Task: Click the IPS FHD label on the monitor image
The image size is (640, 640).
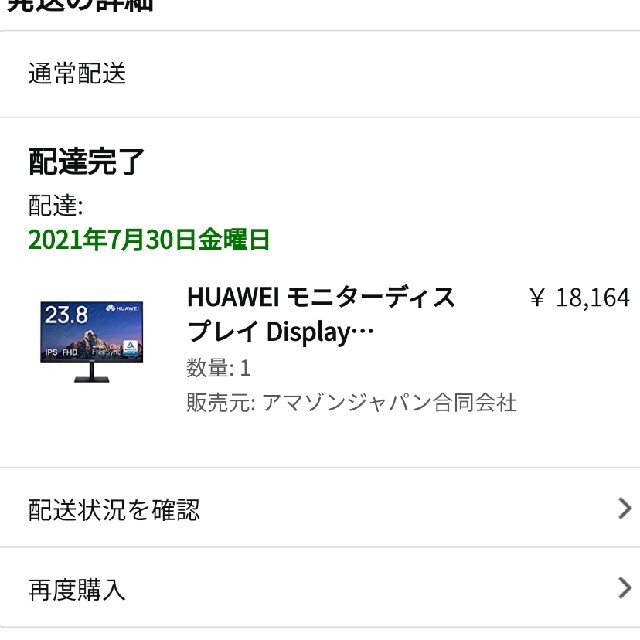Action: pyautogui.click(x=61, y=352)
